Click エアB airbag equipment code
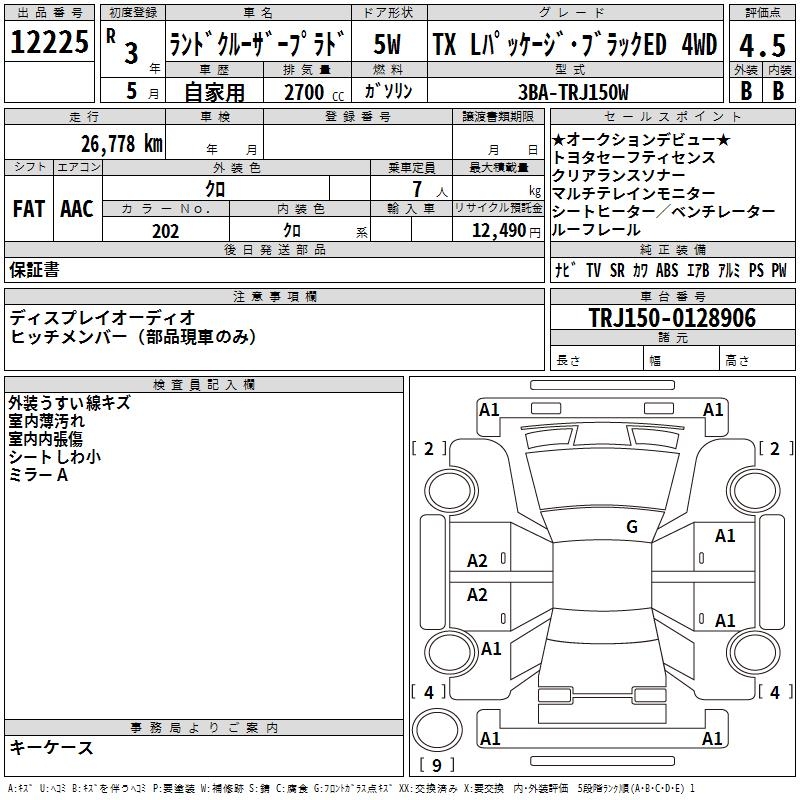 click(x=698, y=270)
